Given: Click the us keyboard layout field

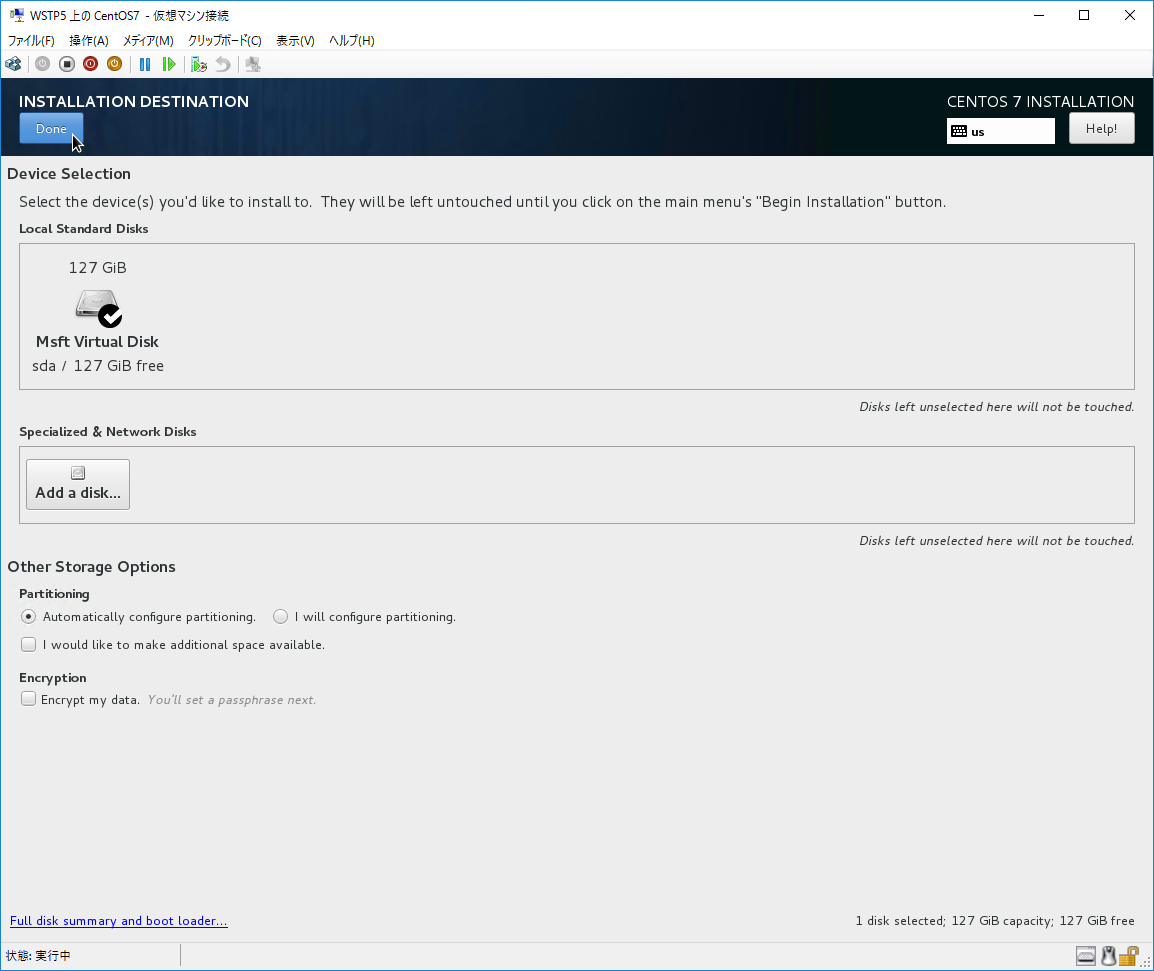Looking at the screenshot, I should (1000, 132).
